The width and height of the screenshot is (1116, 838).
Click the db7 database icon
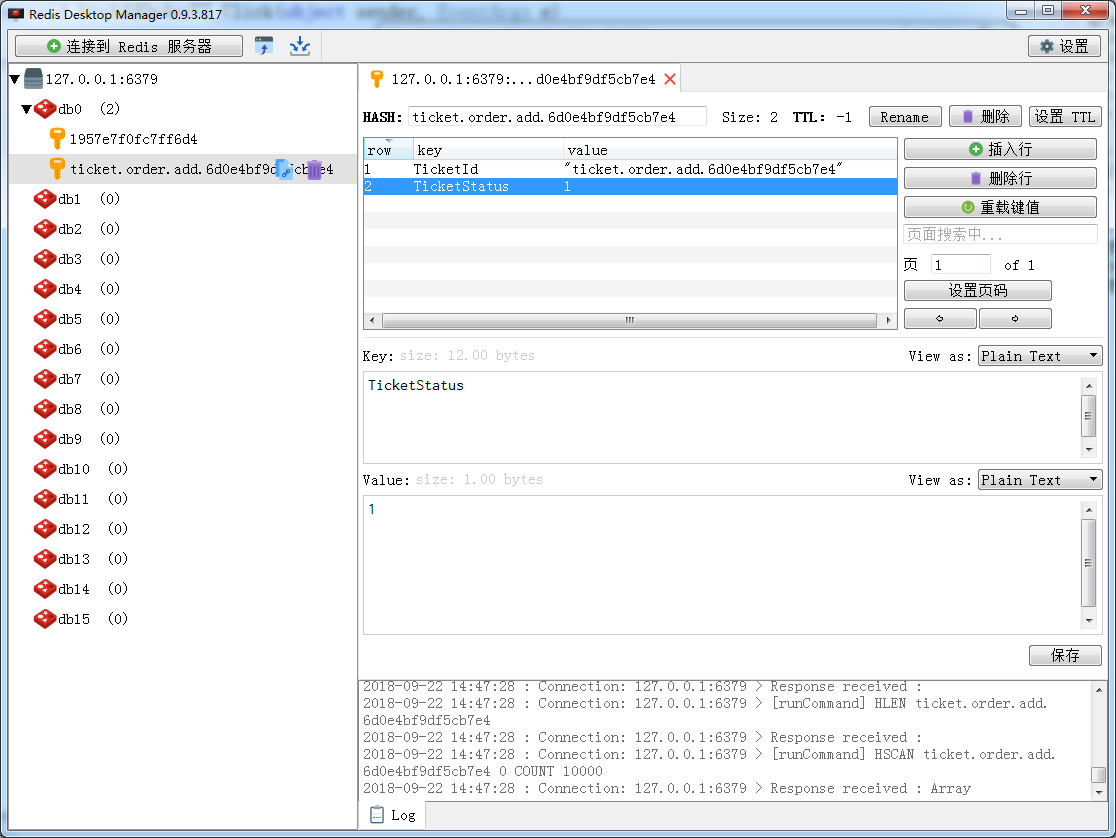(x=45, y=379)
